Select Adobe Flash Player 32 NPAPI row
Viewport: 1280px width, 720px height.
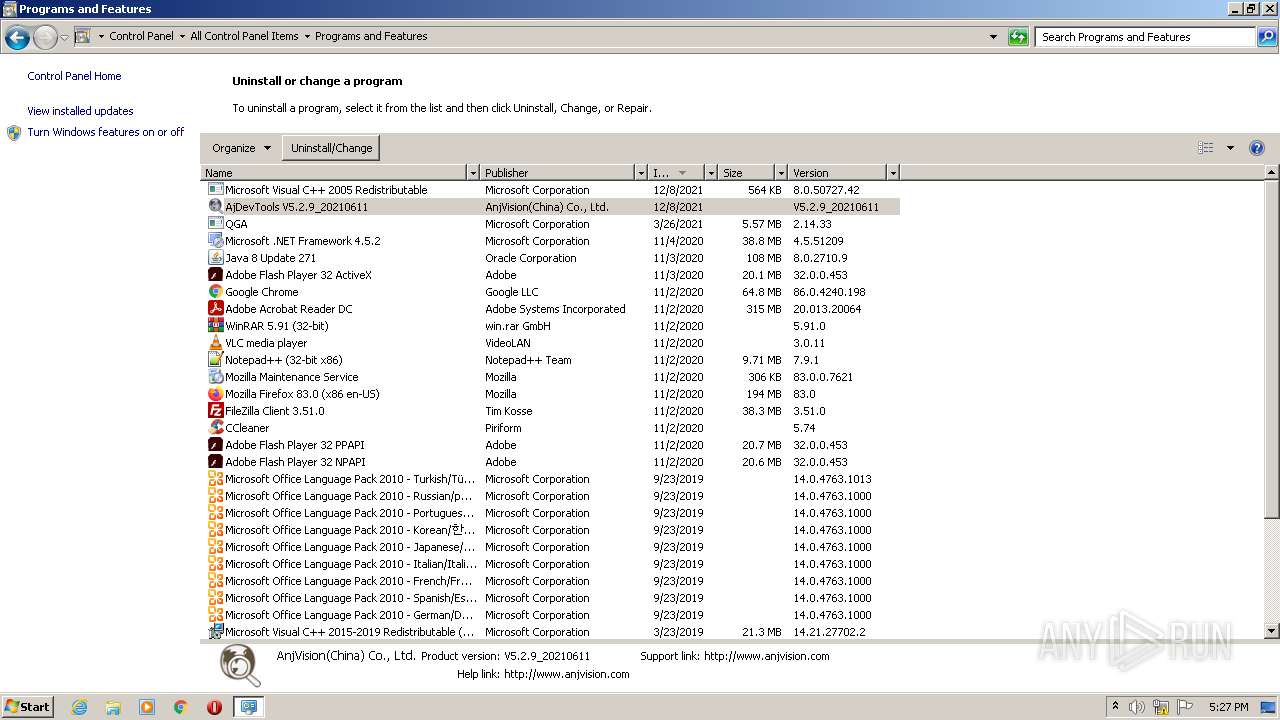(x=549, y=462)
